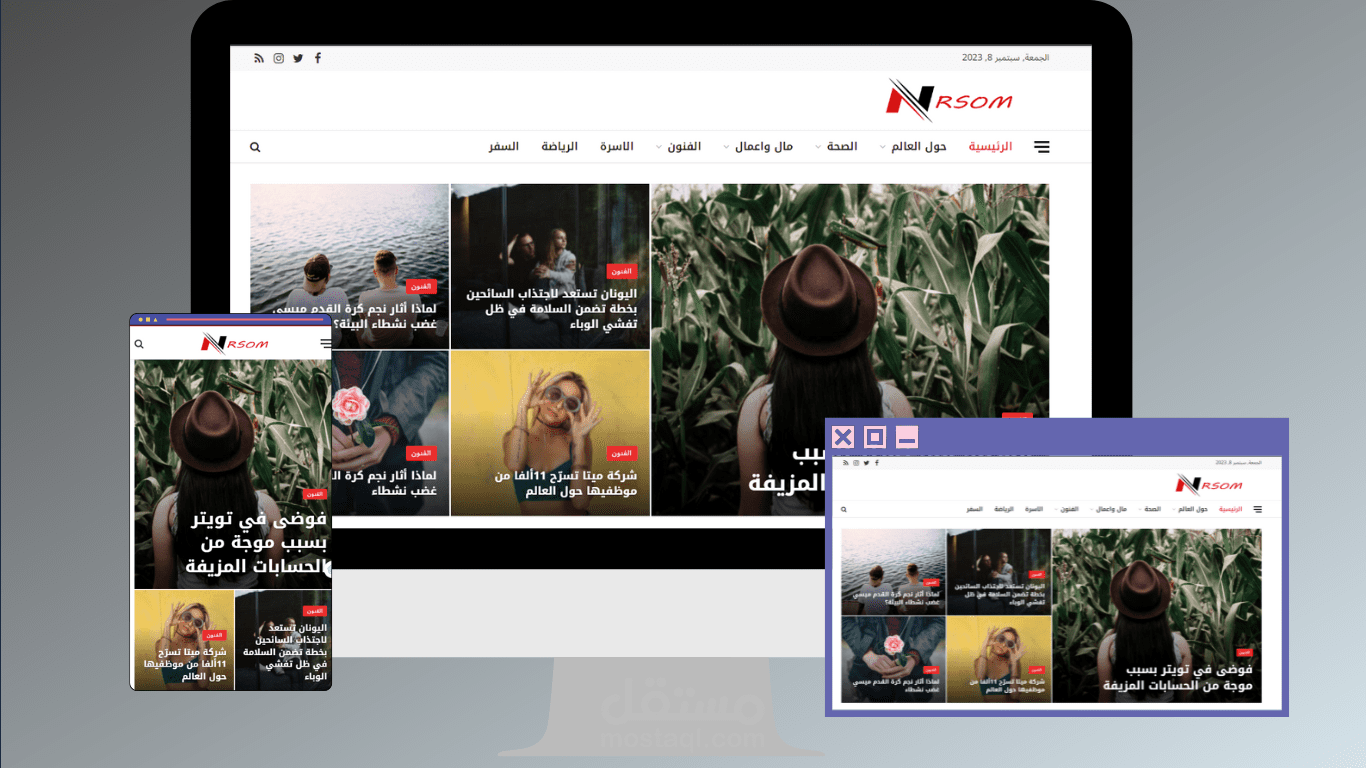Screen dimensions: 1366x768
Task: Open the Twitter icon in the top bar
Action: point(297,57)
